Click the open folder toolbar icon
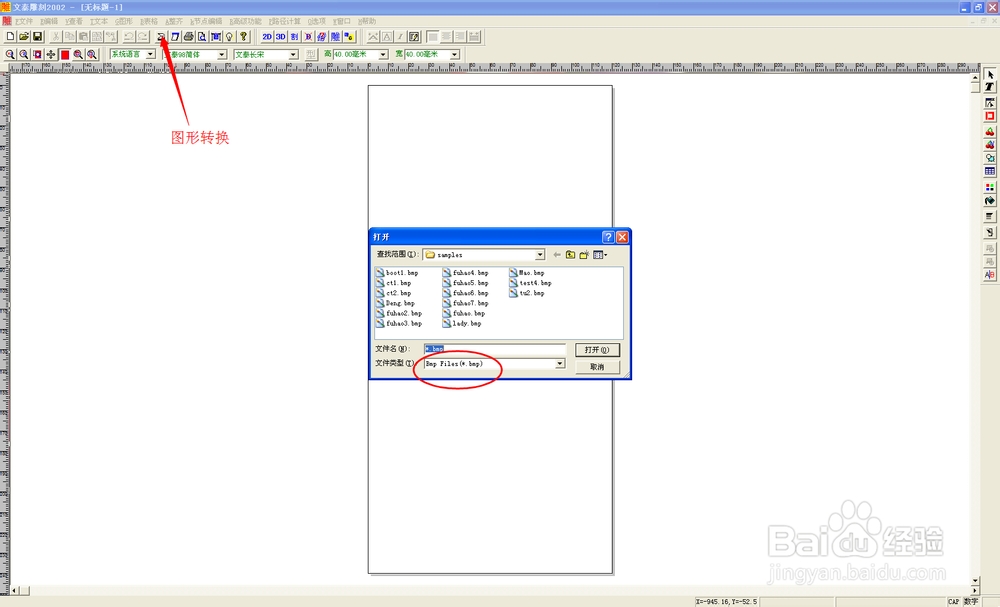Viewport: 1000px width, 607px height. point(24,37)
